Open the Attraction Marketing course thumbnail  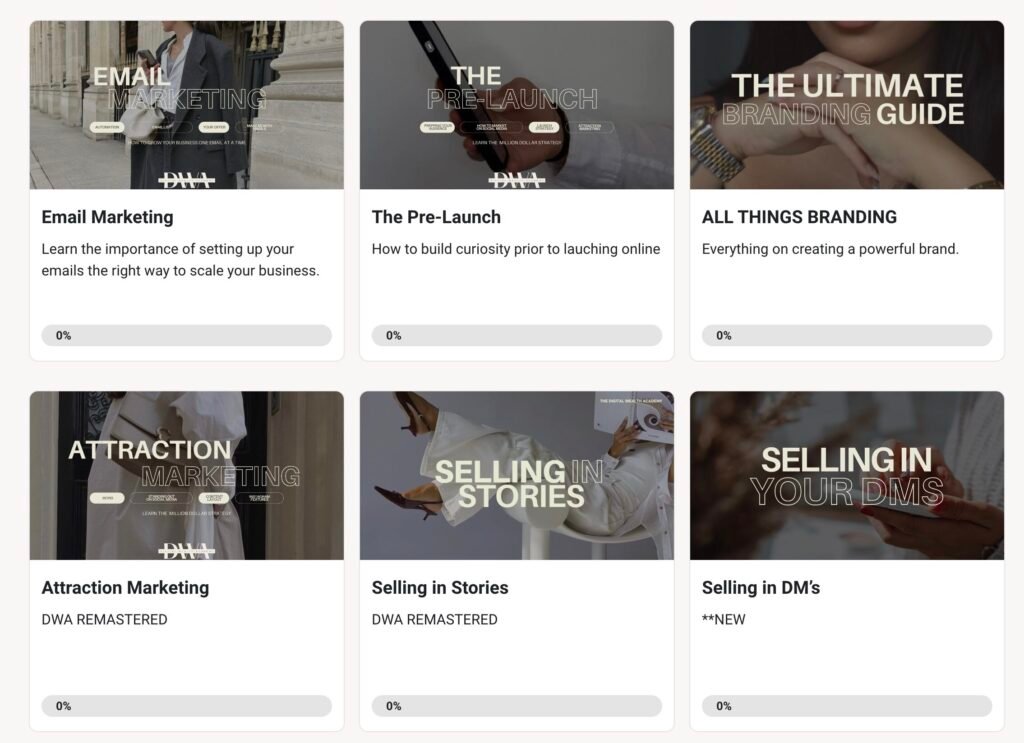pyautogui.click(x=187, y=475)
